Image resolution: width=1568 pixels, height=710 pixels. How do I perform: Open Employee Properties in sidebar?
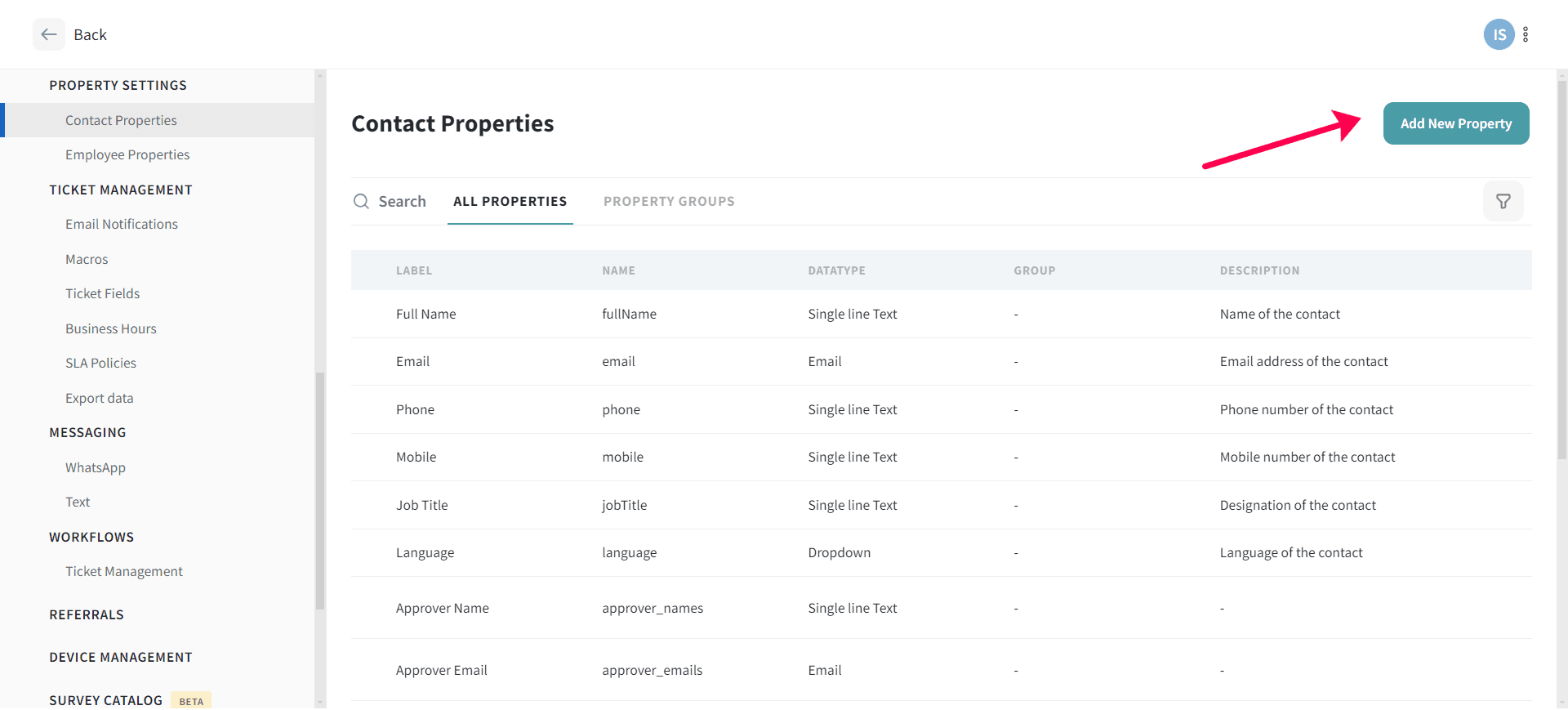[x=127, y=154]
